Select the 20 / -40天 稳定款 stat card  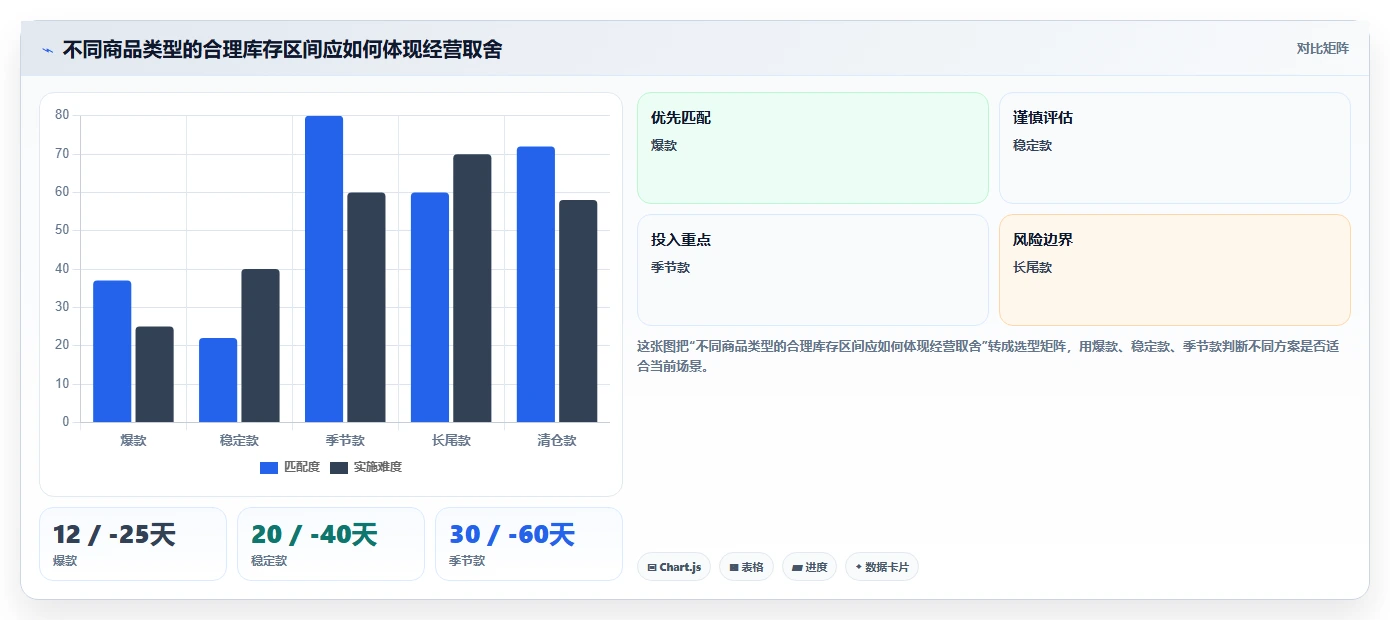click(331, 544)
